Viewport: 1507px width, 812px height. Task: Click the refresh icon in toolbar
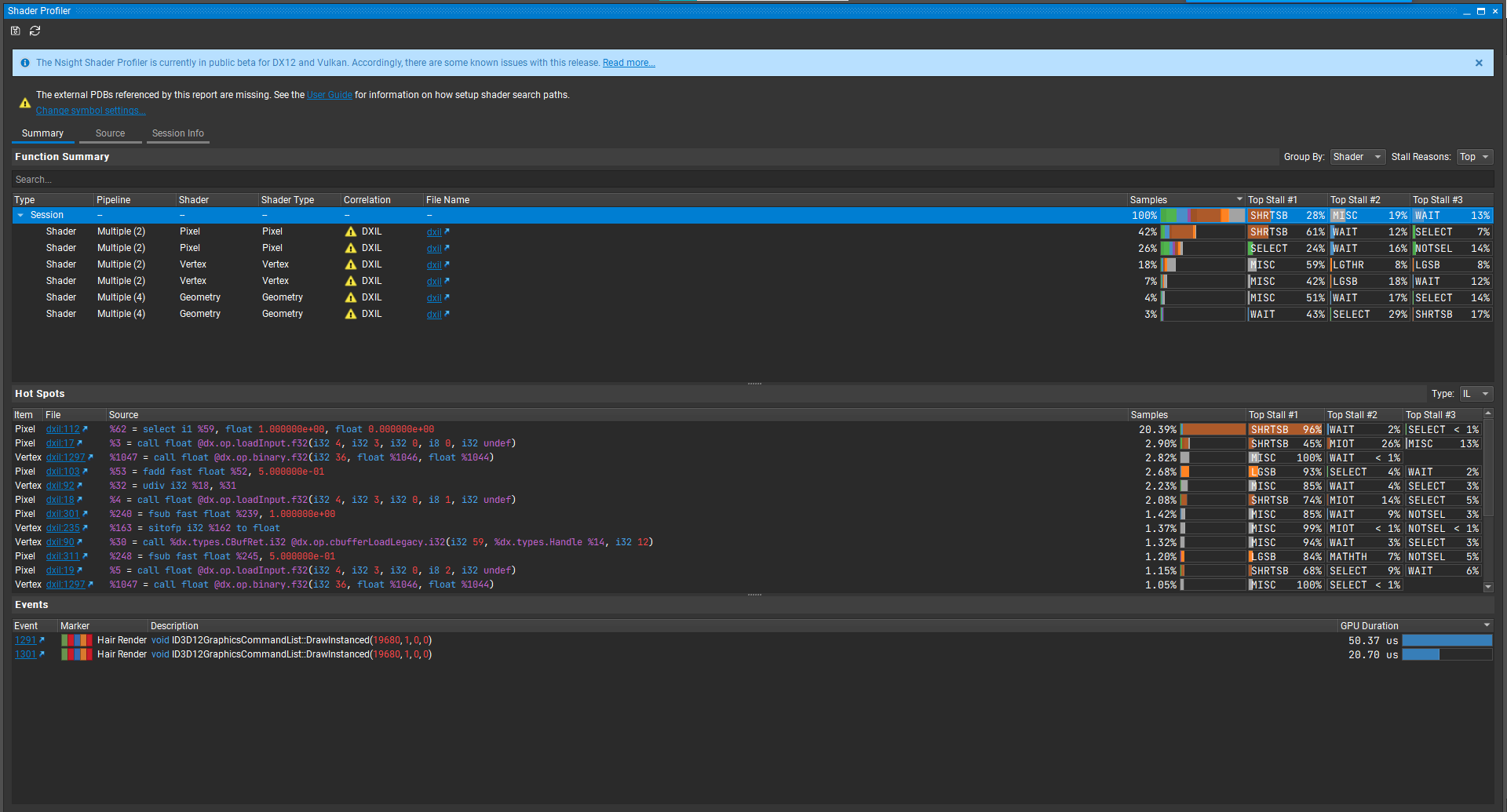[35, 31]
